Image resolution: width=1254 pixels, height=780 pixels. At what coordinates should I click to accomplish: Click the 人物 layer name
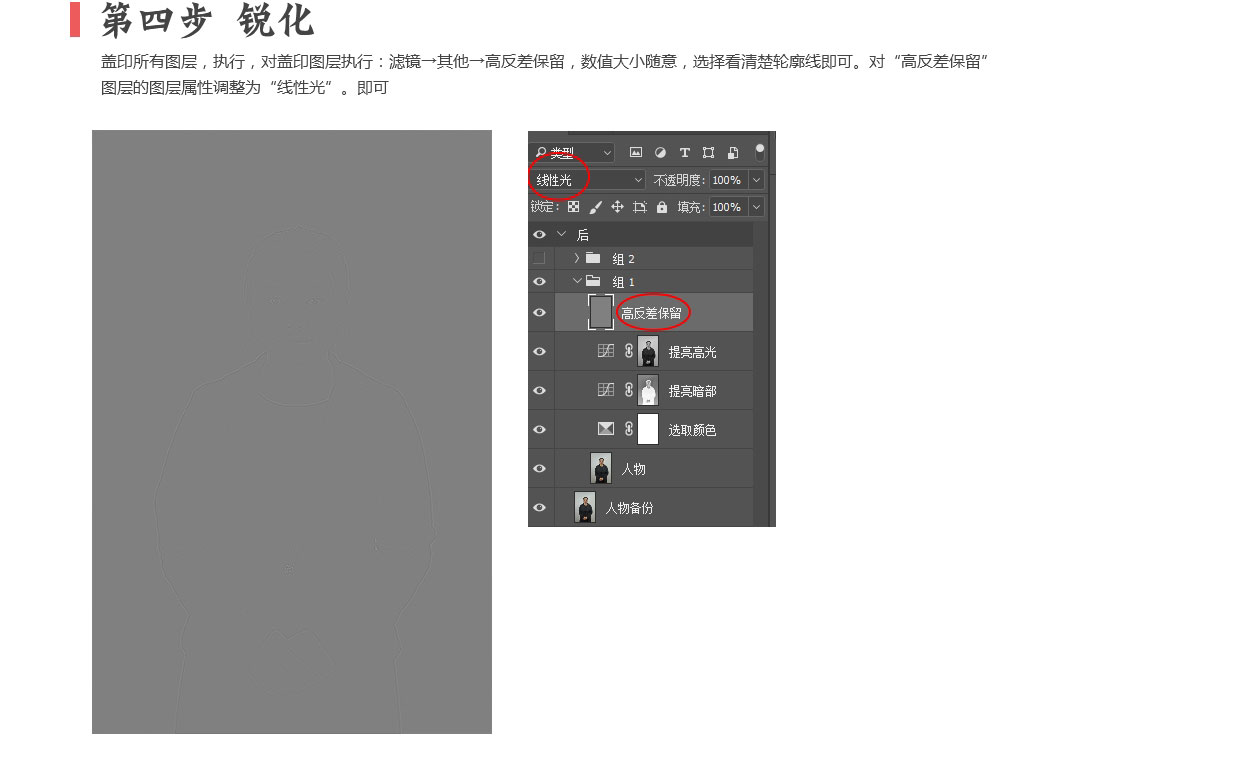(633, 469)
